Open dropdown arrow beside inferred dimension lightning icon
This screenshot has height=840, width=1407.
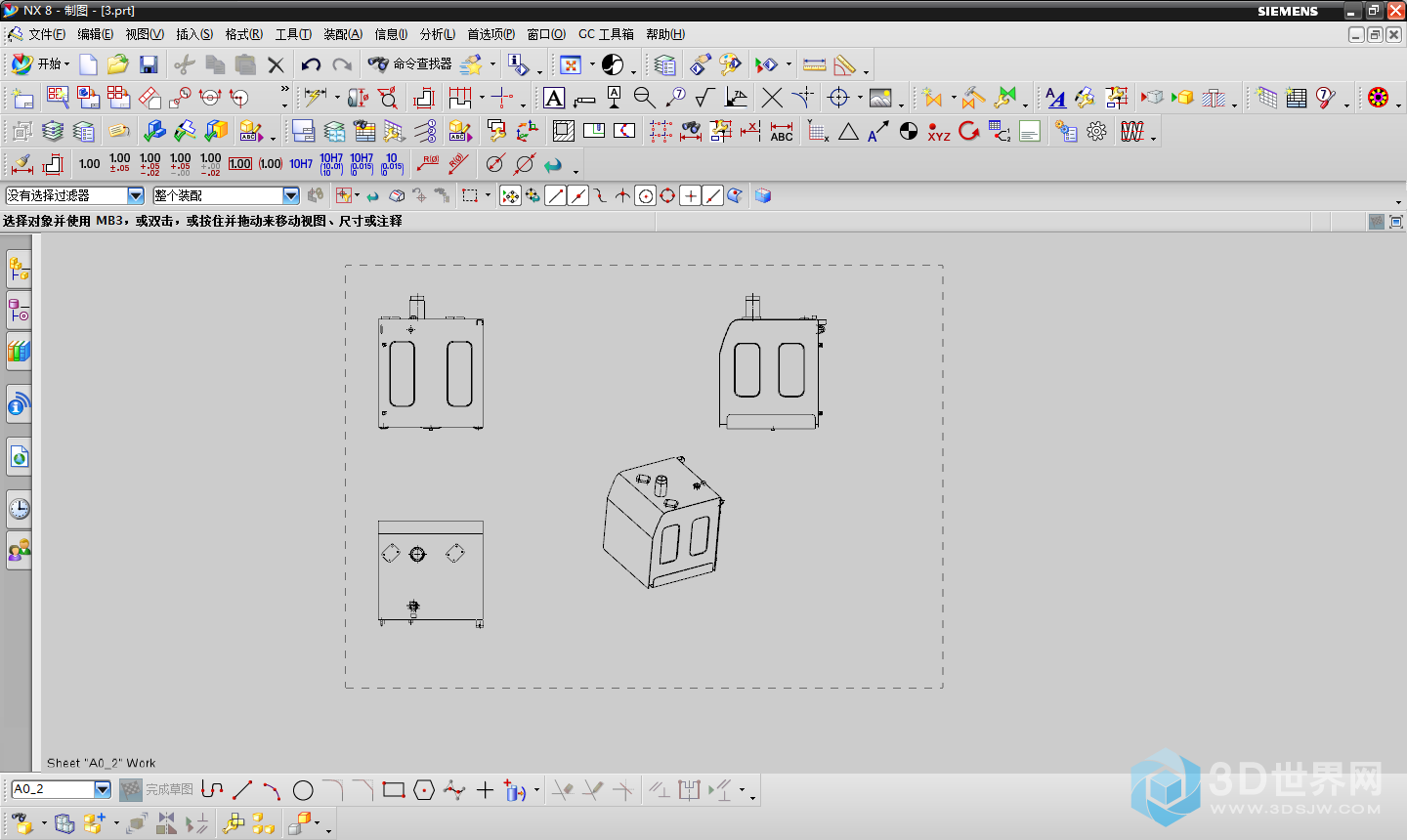337,98
